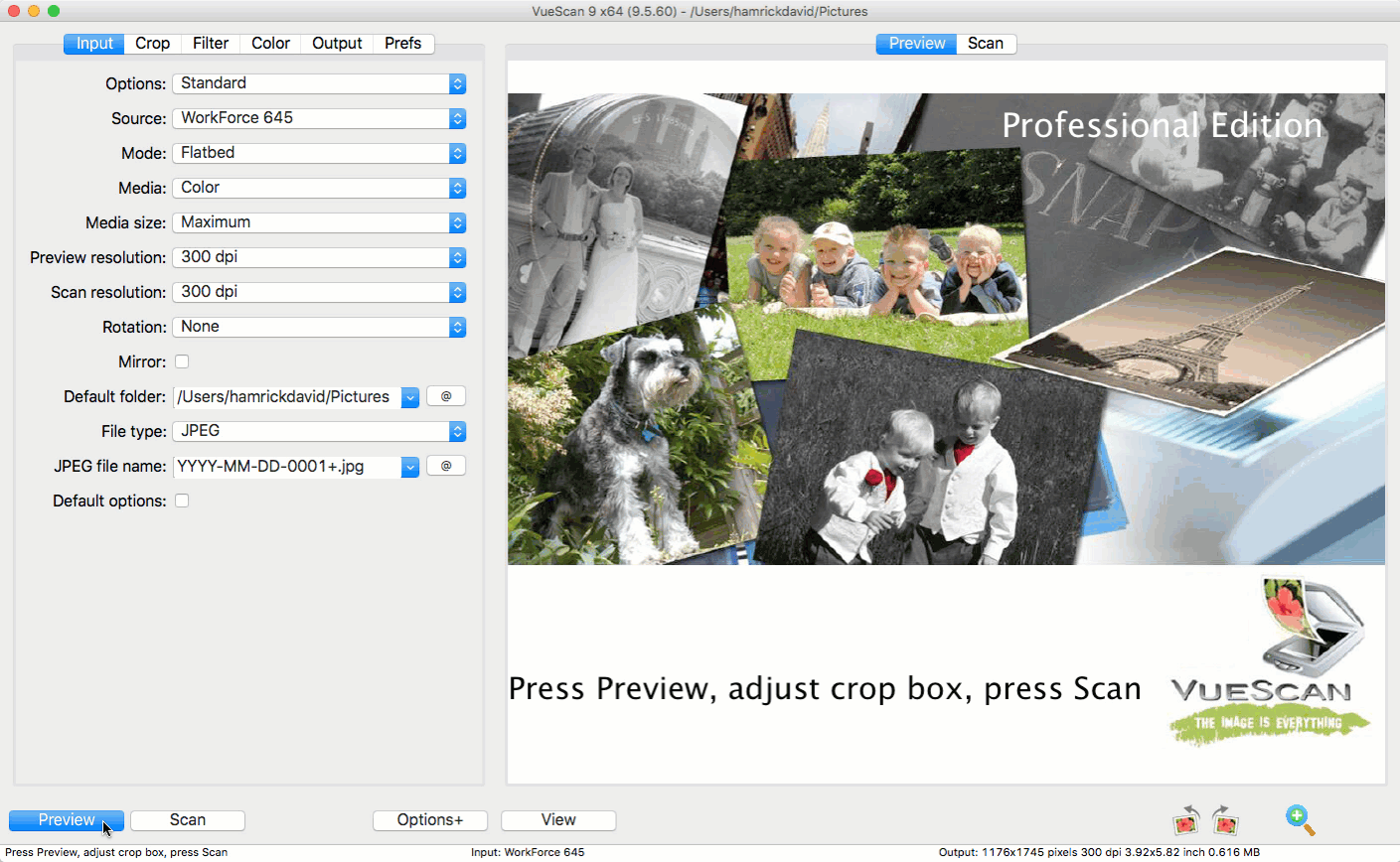This screenshot has width=1400, height=862.
Task: Switch to the Crop tab
Action: (x=152, y=44)
